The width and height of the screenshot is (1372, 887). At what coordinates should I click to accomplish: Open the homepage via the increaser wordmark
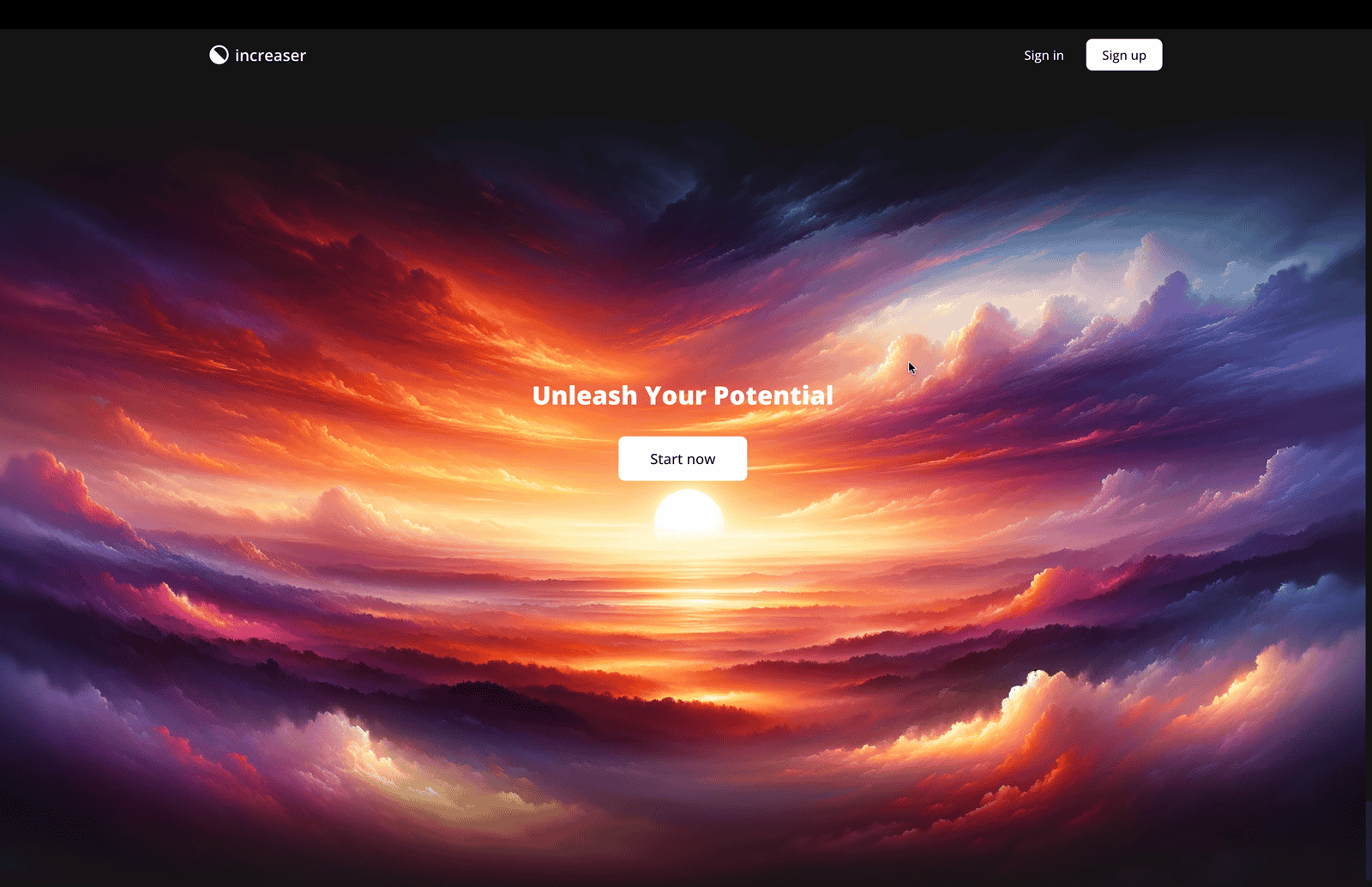point(270,55)
